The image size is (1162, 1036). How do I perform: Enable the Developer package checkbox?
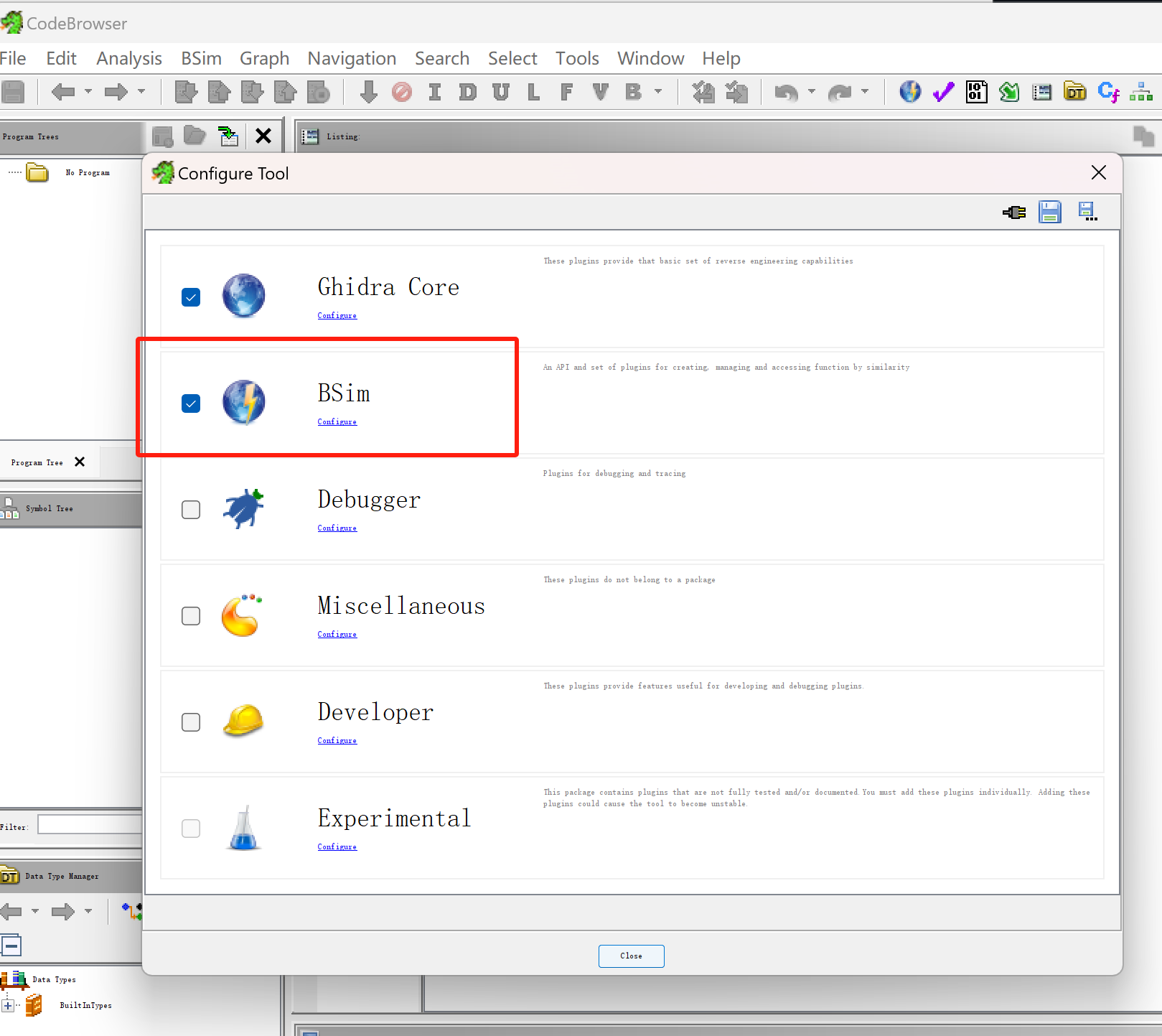tap(191, 722)
